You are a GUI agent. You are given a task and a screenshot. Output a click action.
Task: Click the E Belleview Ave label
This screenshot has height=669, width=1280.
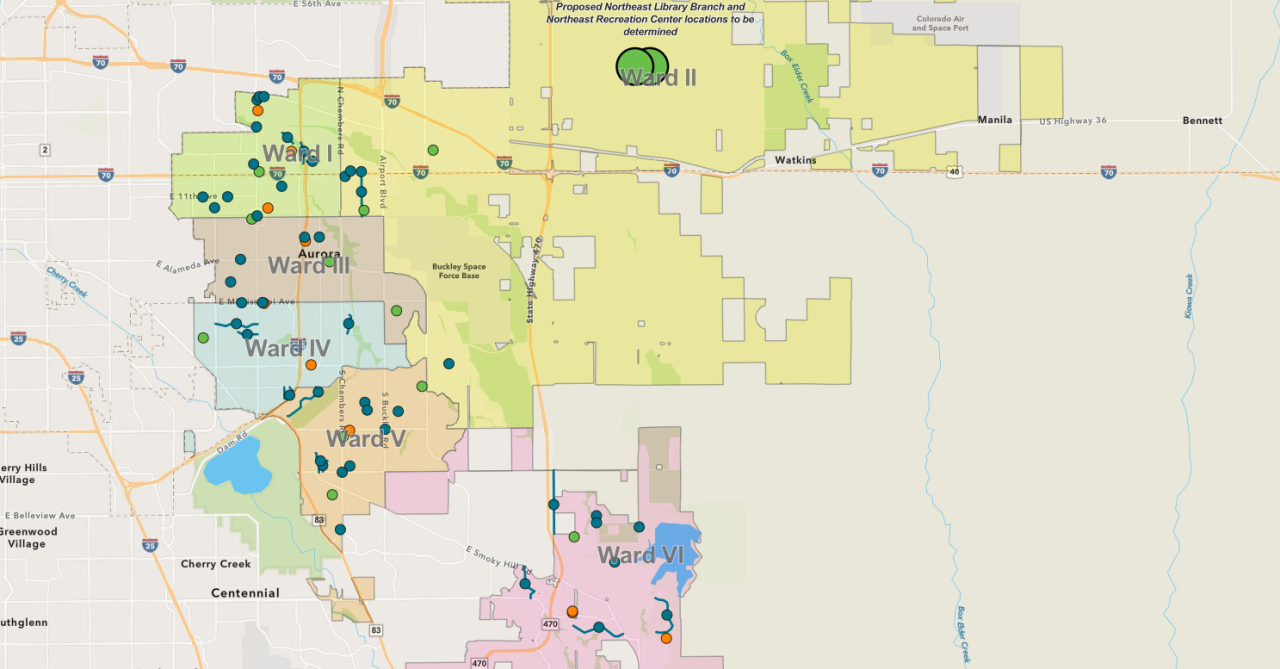(38, 516)
